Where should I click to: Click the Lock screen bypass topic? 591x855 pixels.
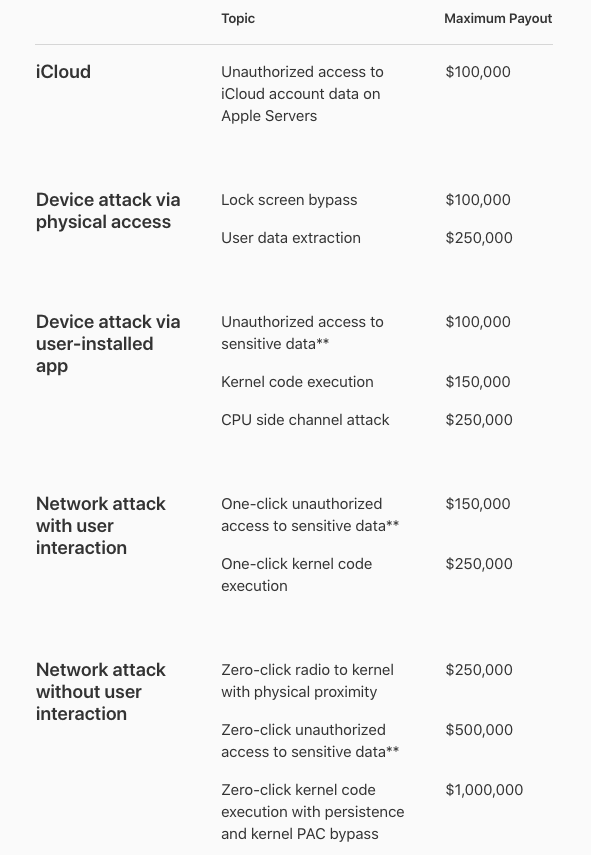[289, 200]
